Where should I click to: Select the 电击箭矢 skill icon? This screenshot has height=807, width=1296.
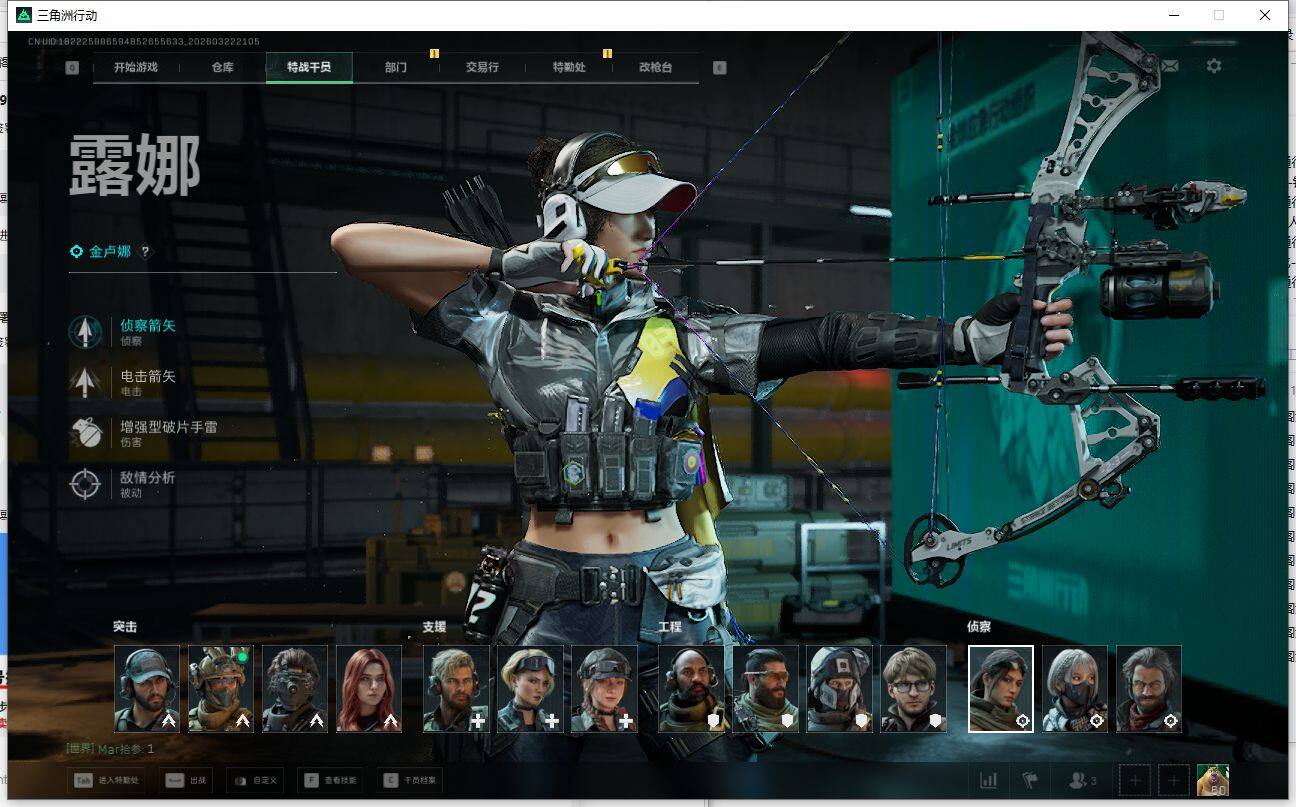85,382
